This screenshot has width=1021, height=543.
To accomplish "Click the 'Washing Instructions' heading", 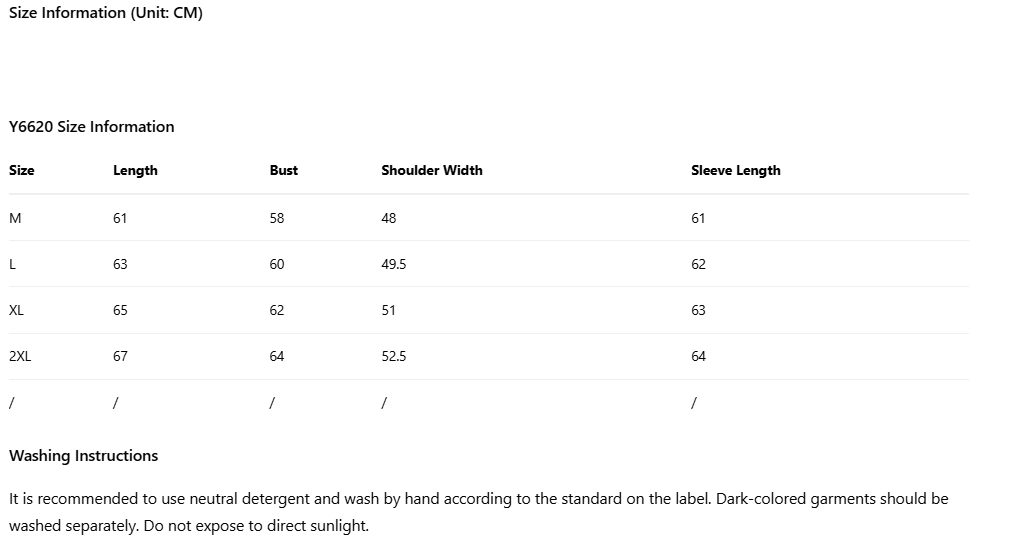I will pyautogui.click(x=84, y=456).
